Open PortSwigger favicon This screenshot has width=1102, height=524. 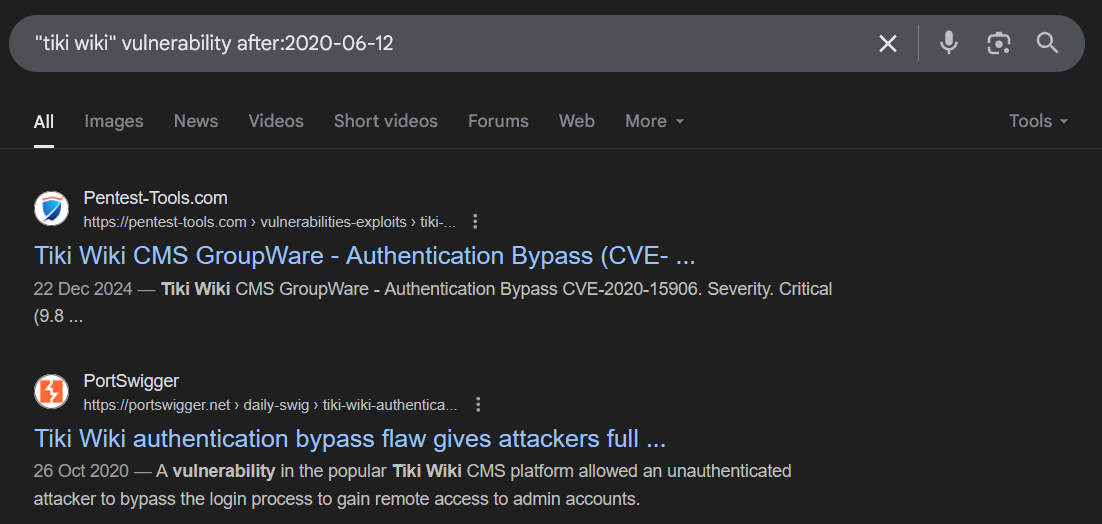[51, 392]
